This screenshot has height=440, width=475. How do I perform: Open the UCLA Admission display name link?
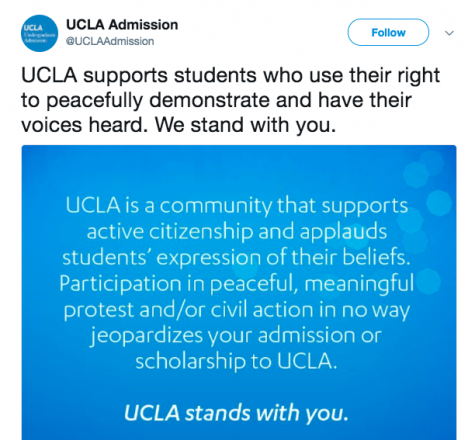coord(122,25)
